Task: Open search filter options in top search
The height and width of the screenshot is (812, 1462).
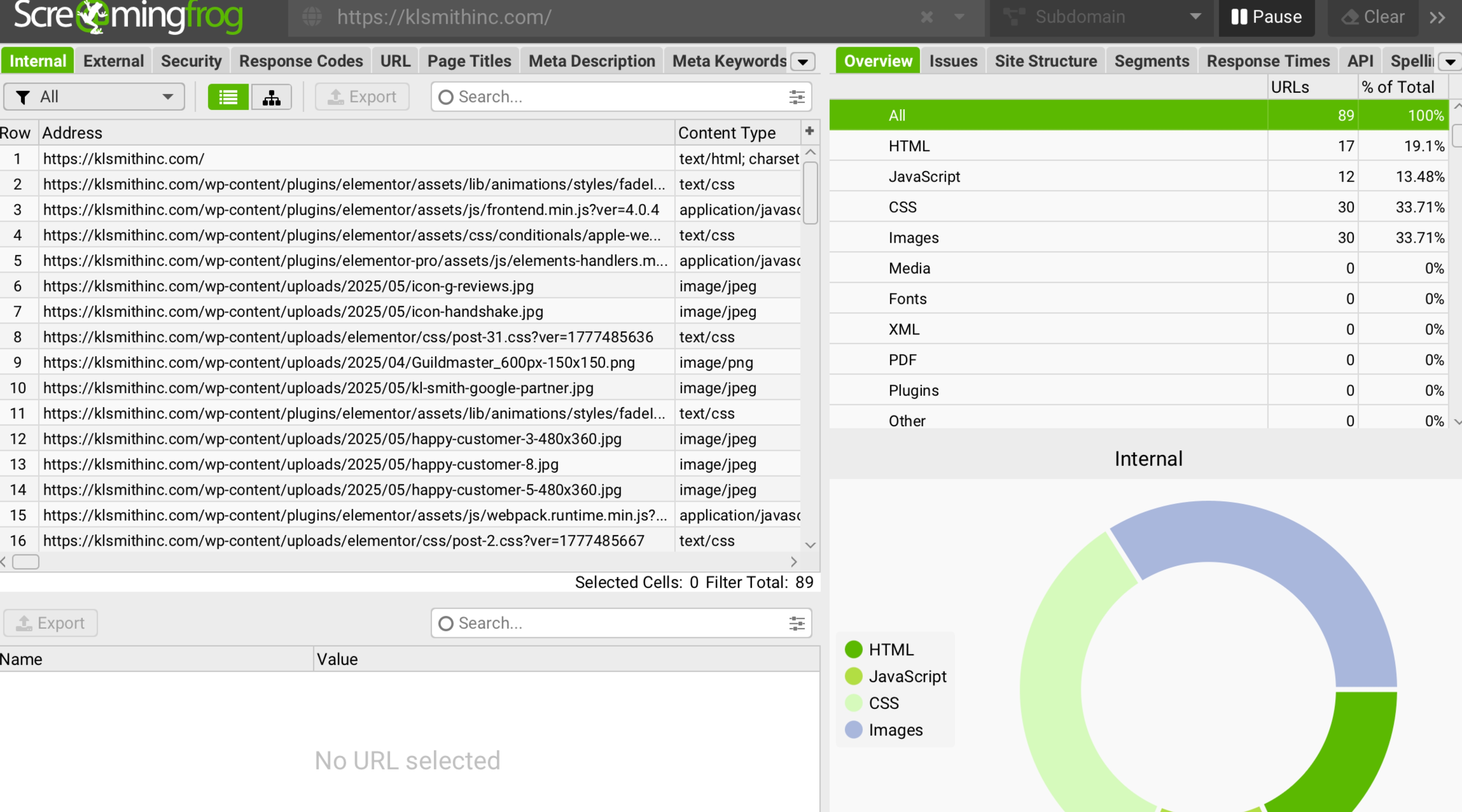Action: pos(797,97)
